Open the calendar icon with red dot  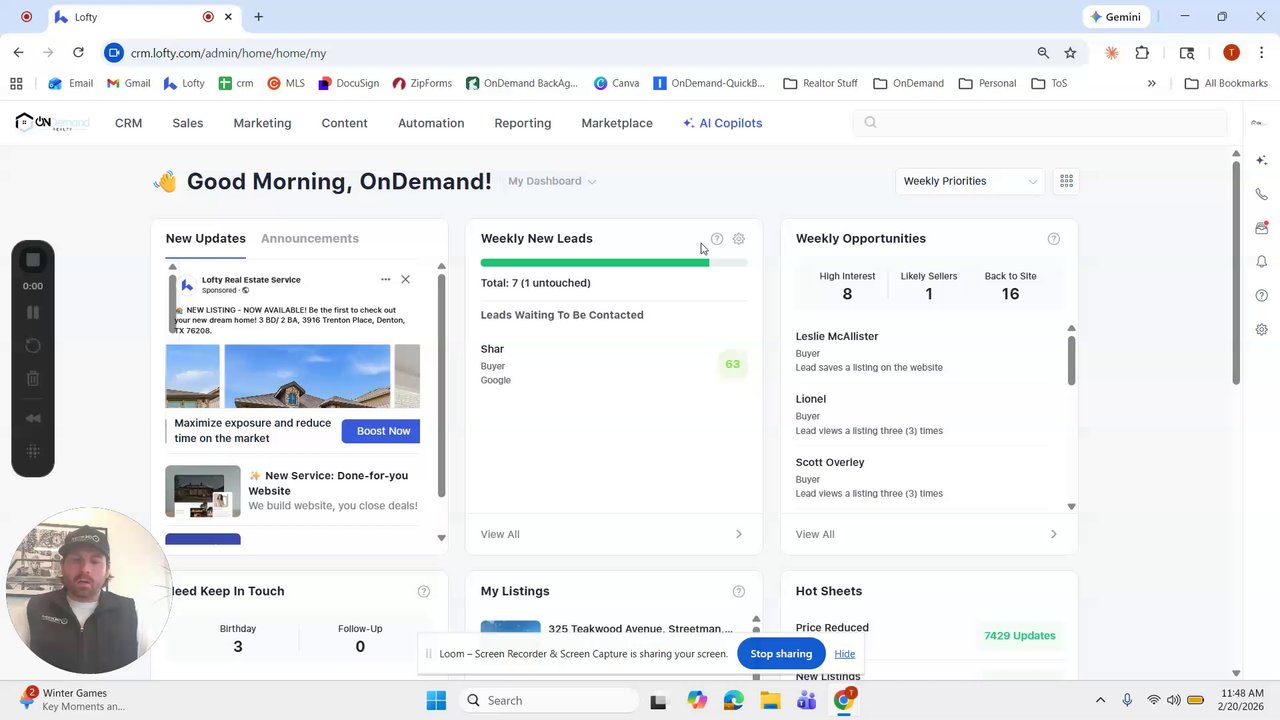(1262, 228)
